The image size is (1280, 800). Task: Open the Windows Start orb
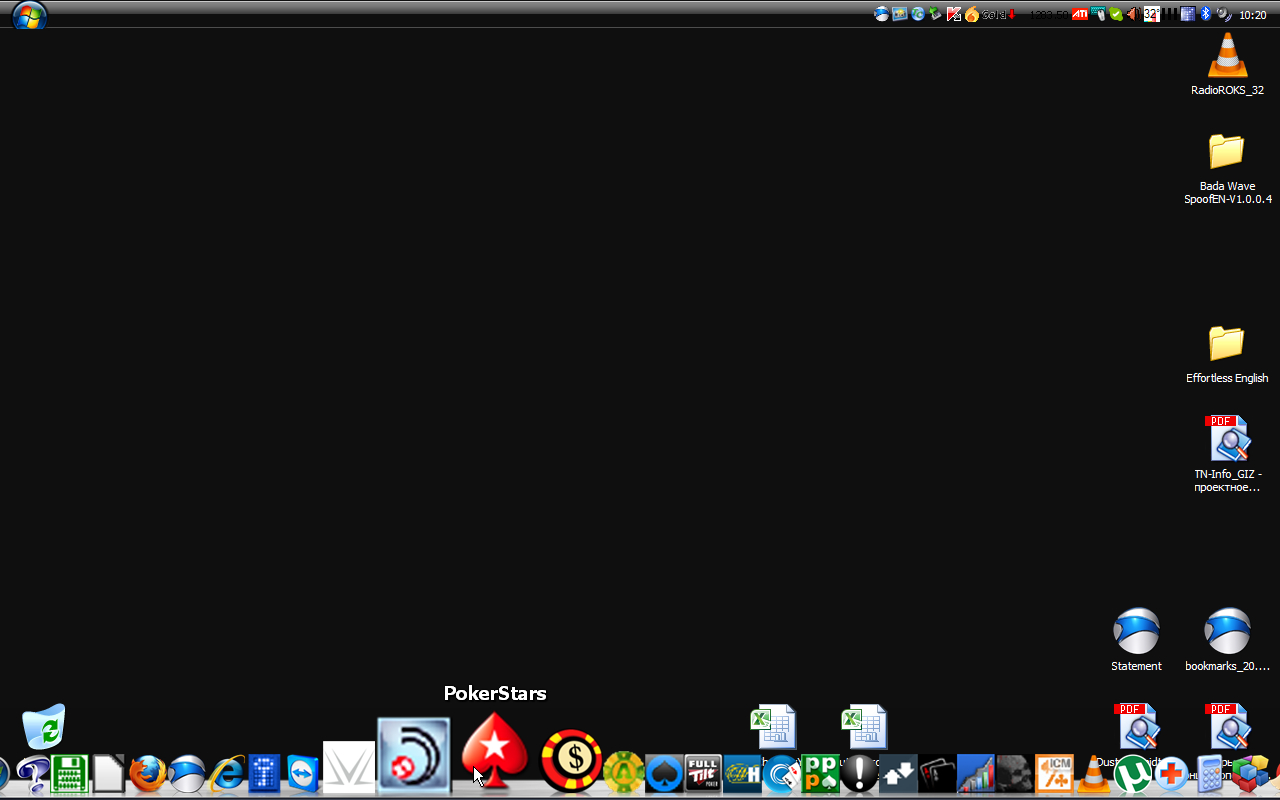tap(29, 15)
